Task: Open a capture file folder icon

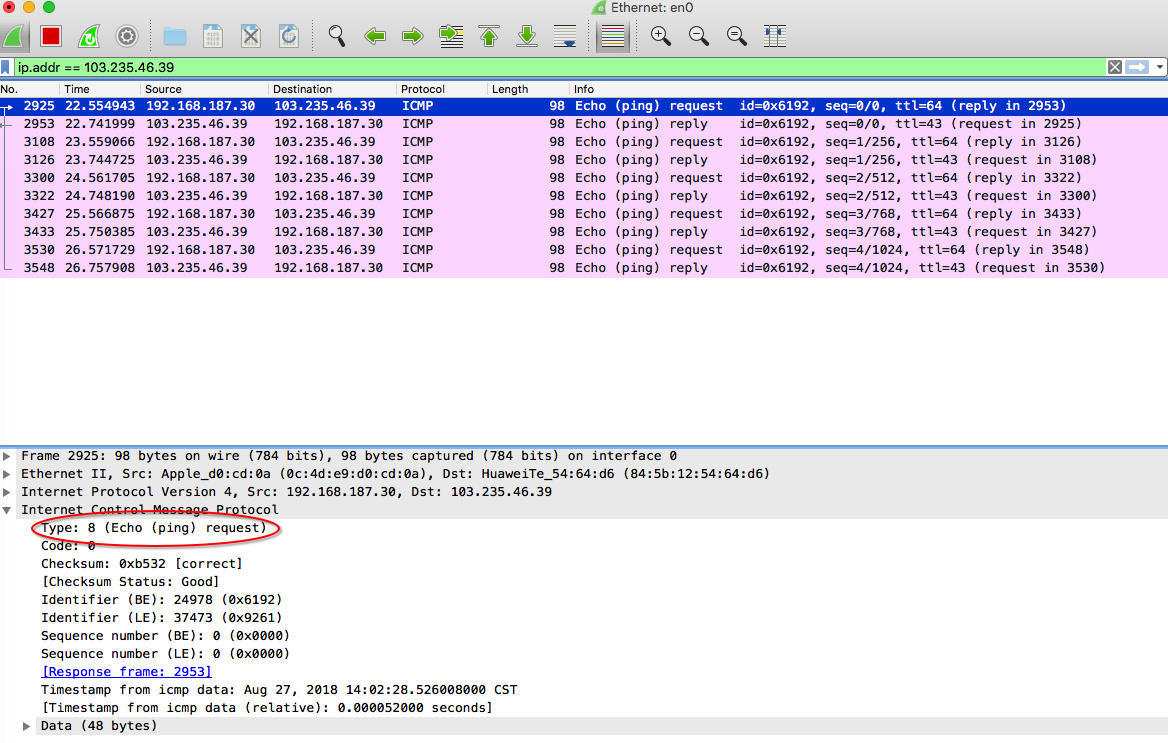Action: point(175,36)
